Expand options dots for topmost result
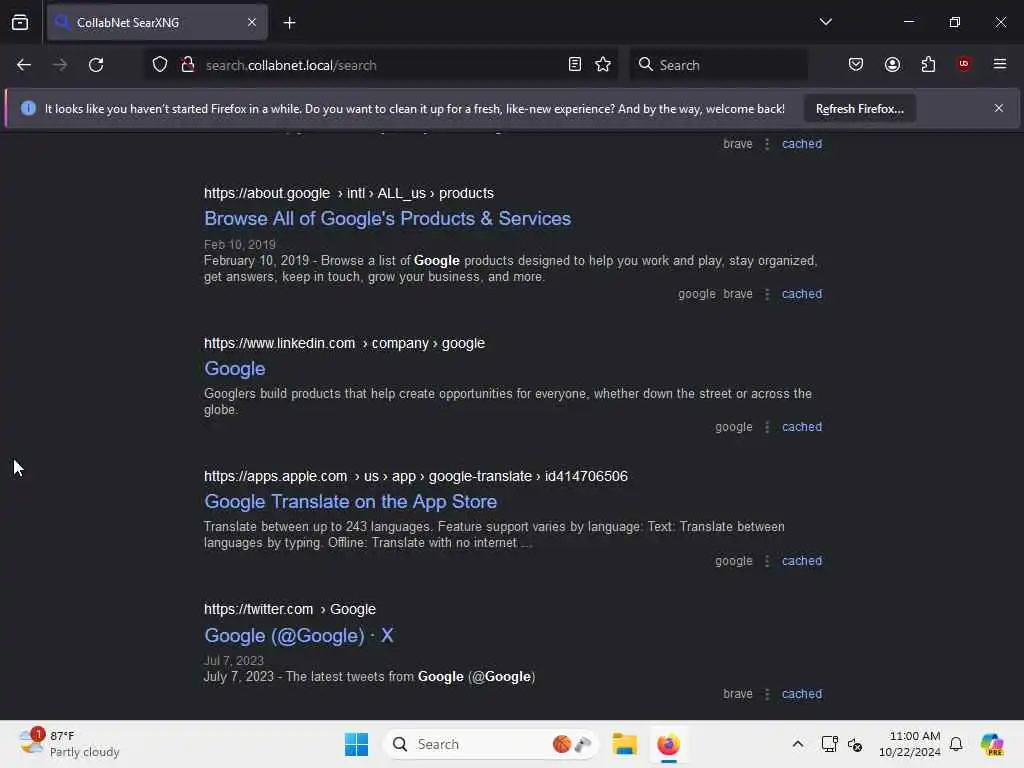Screen dimensions: 1024x768 [767, 144]
